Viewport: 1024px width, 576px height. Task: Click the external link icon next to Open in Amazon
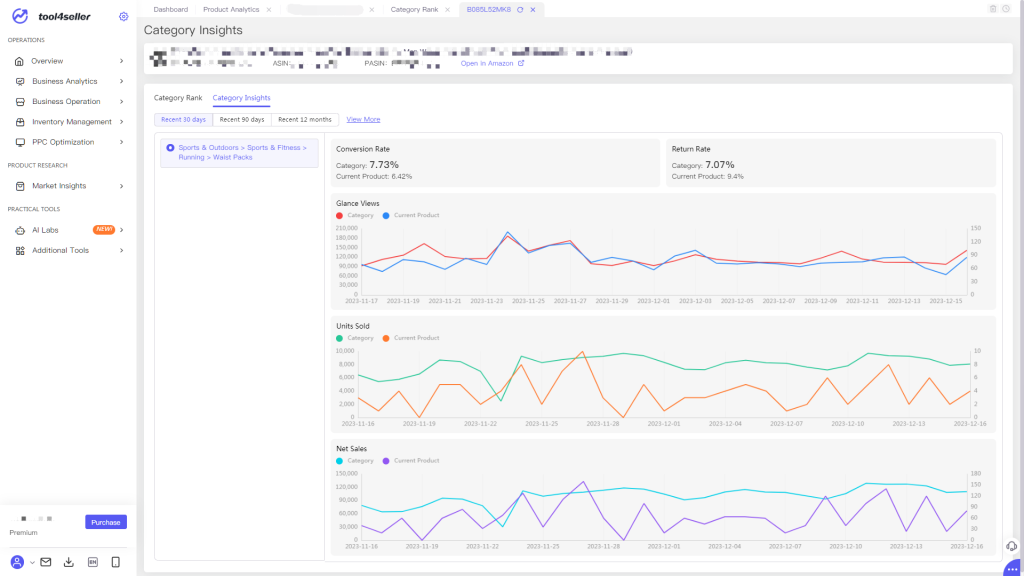click(x=520, y=63)
